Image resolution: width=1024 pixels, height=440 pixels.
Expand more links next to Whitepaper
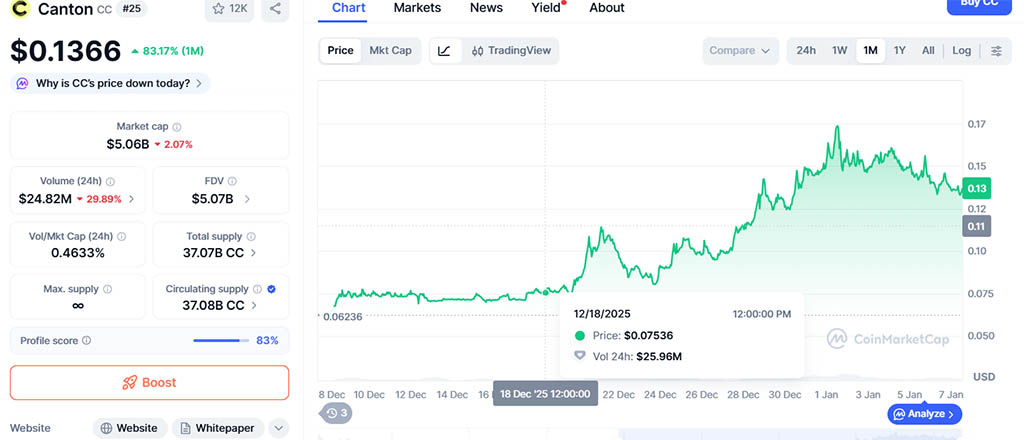pyautogui.click(x=279, y=428)
